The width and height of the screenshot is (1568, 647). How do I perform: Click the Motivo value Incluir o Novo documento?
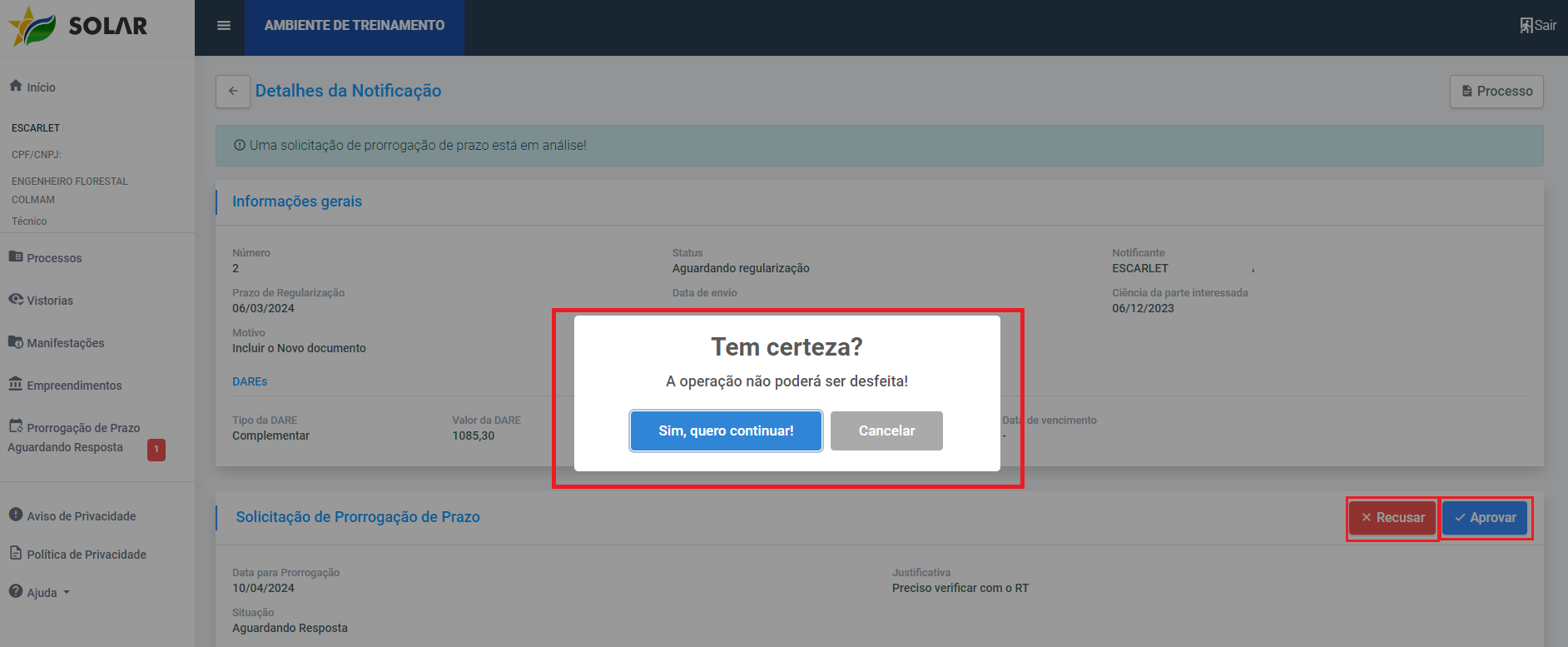pos(299,348)
